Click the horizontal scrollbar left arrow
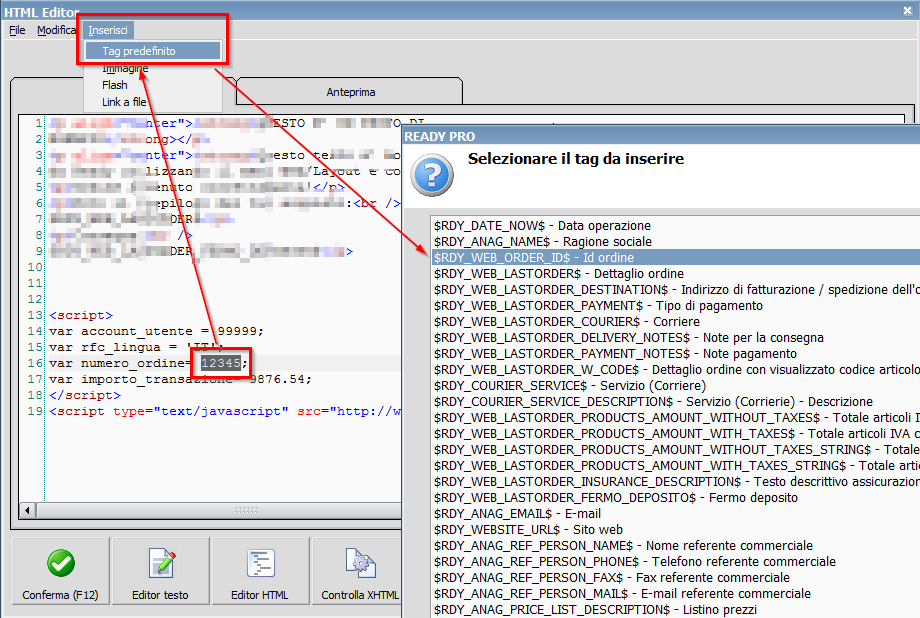Viewport: 920px width, 618px height. pos(27,510)
